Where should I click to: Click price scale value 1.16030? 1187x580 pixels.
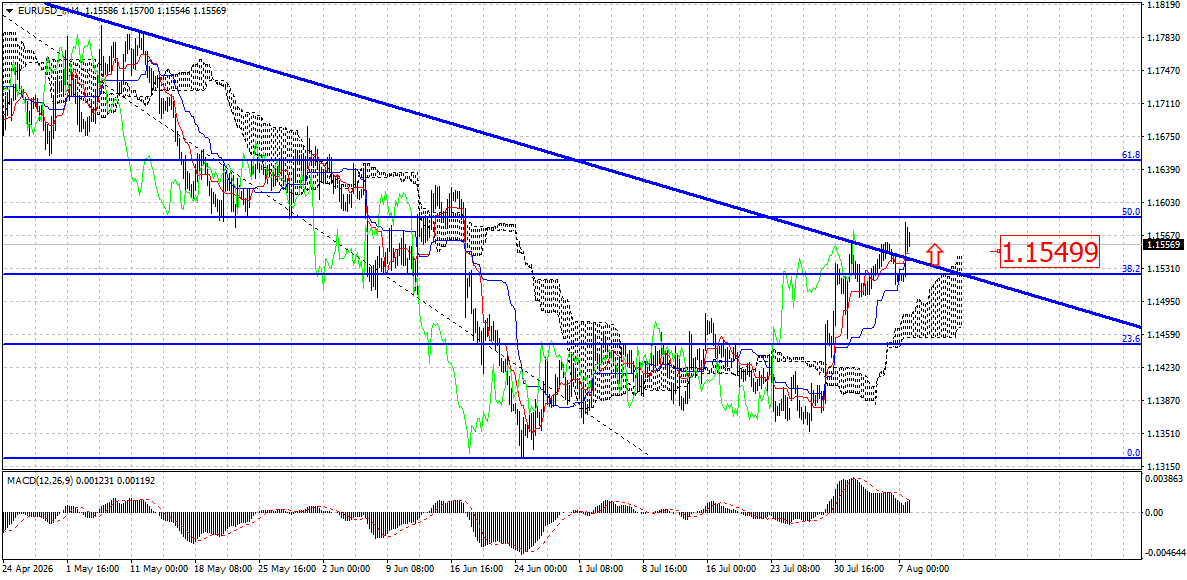point(1164,203)
